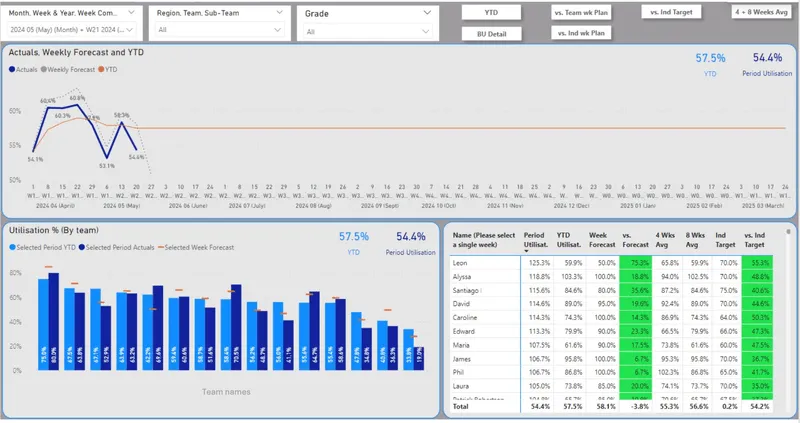Sort table by Period Utilisat. column header
Viewport: 800px width, 423px height.
[536, 240]
